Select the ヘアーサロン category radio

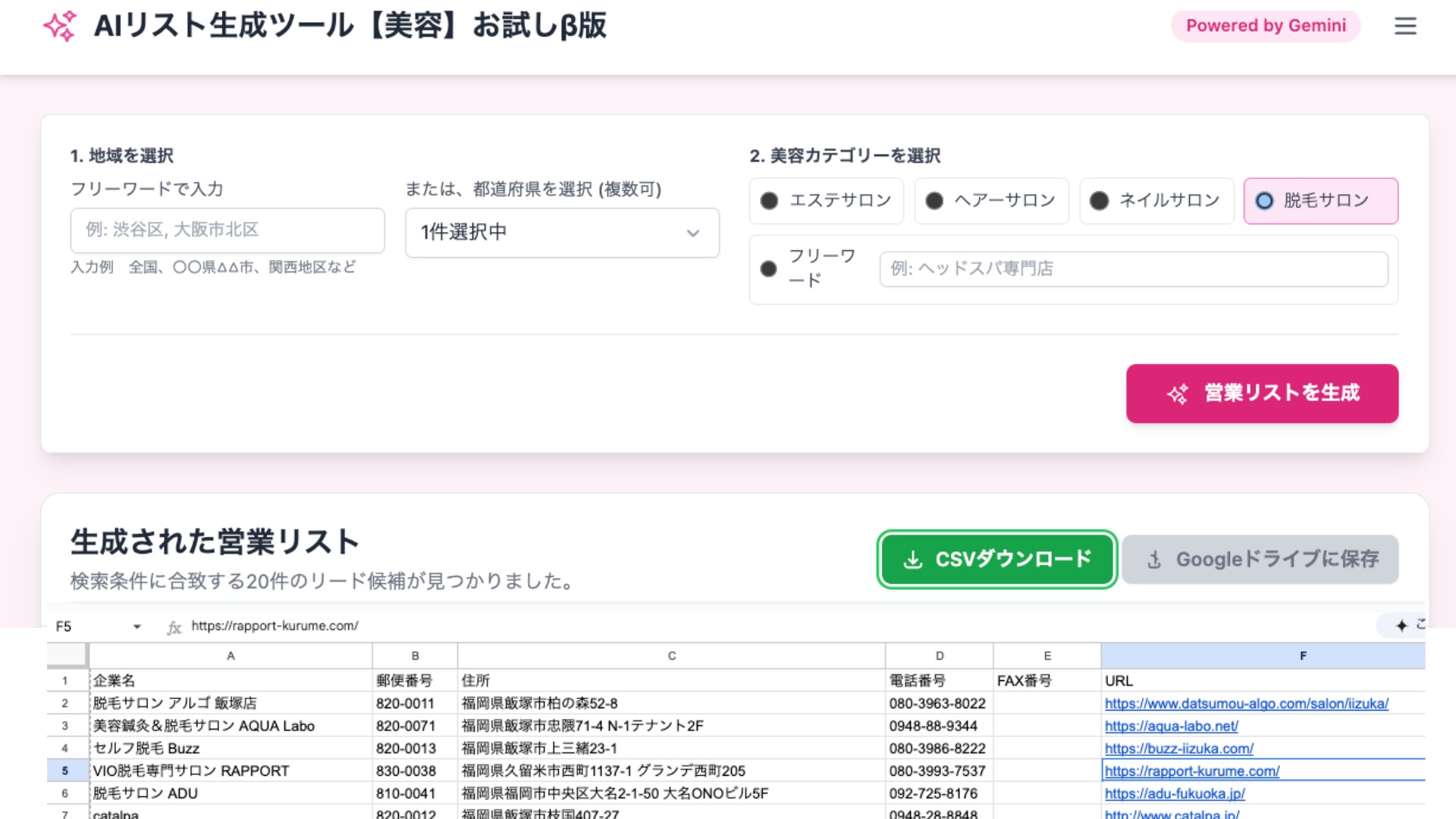tap(934, 201)
